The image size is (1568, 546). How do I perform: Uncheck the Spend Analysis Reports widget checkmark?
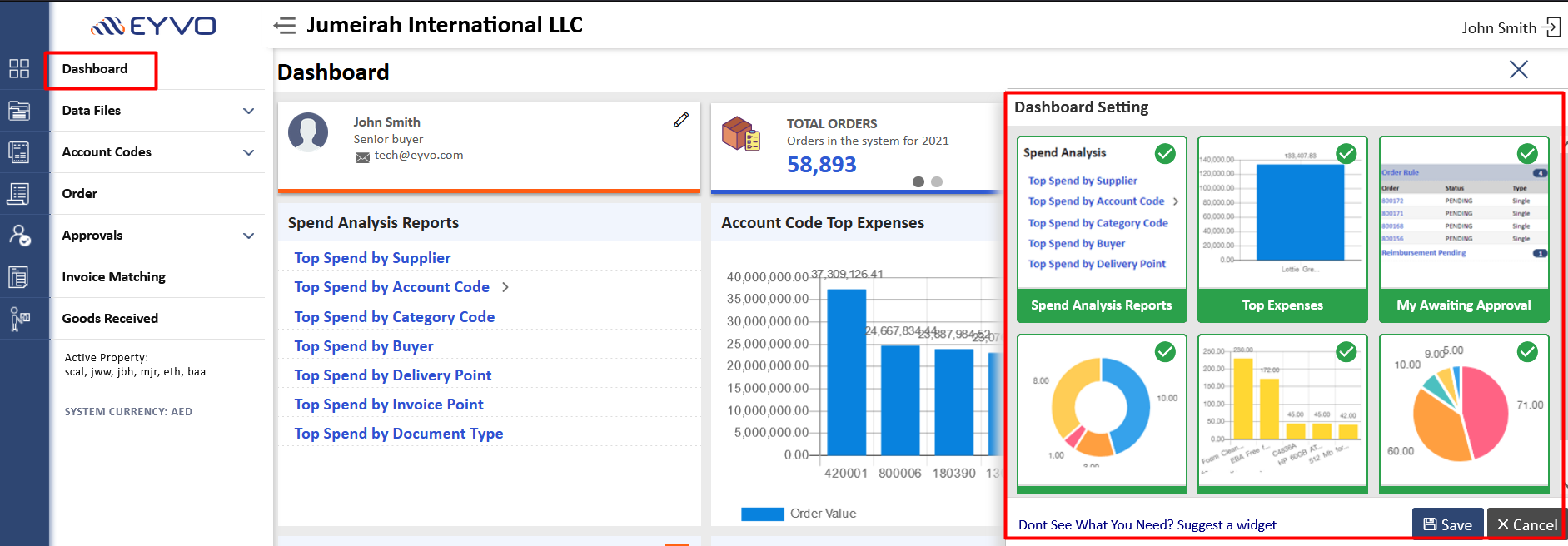pos(1165,153)
